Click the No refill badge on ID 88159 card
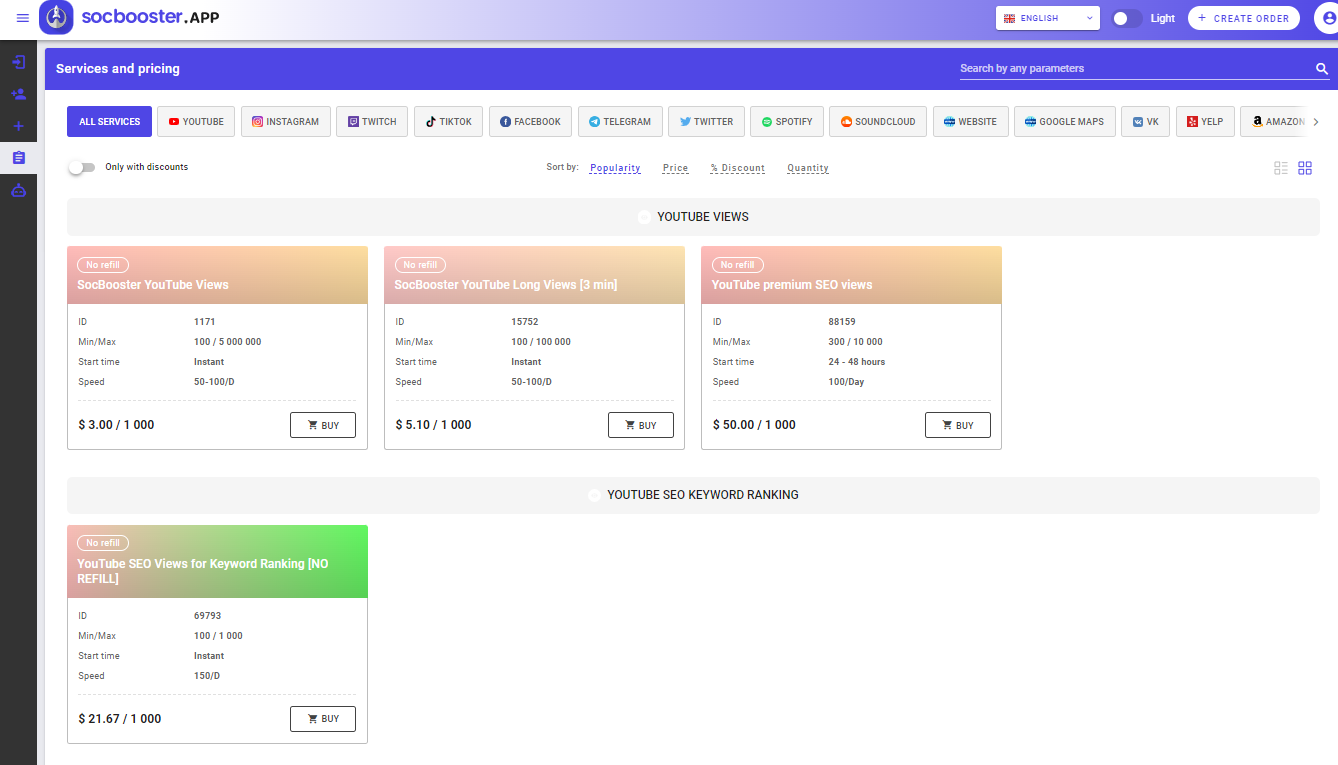Screen dimensions: 1338x765 737,265
